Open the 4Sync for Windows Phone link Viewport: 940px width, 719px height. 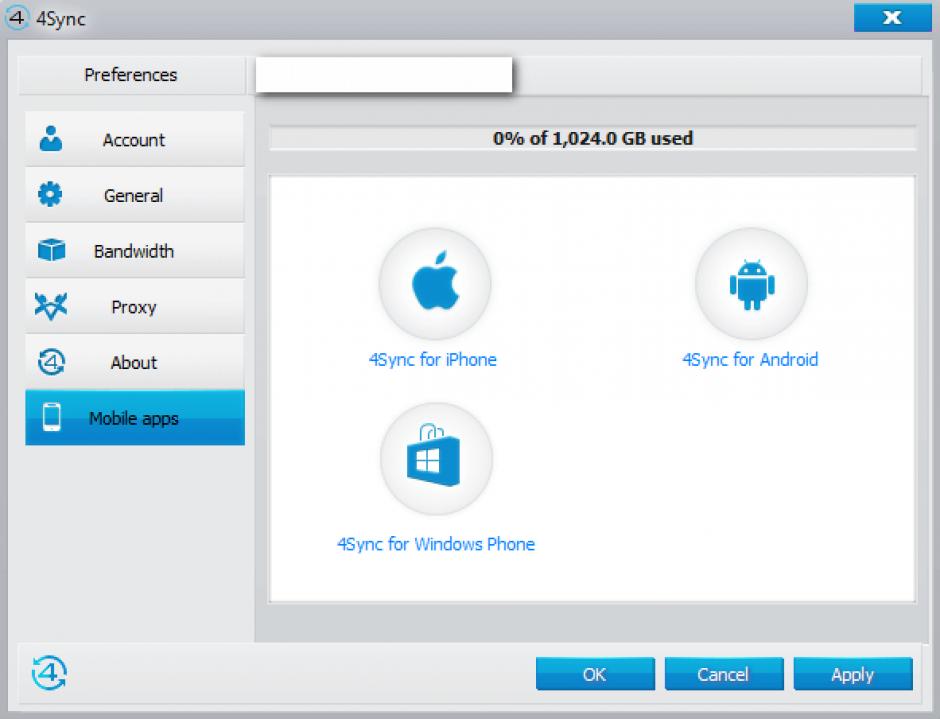pos(436,544)
